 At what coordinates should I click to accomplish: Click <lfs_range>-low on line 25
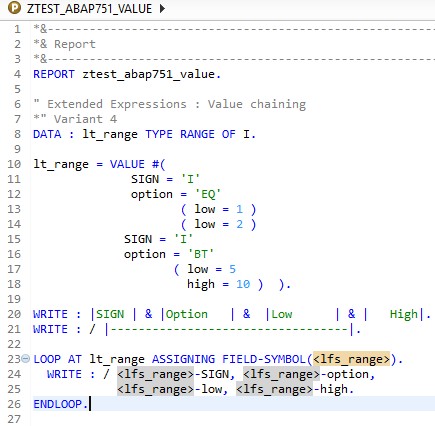pos(169,389)
